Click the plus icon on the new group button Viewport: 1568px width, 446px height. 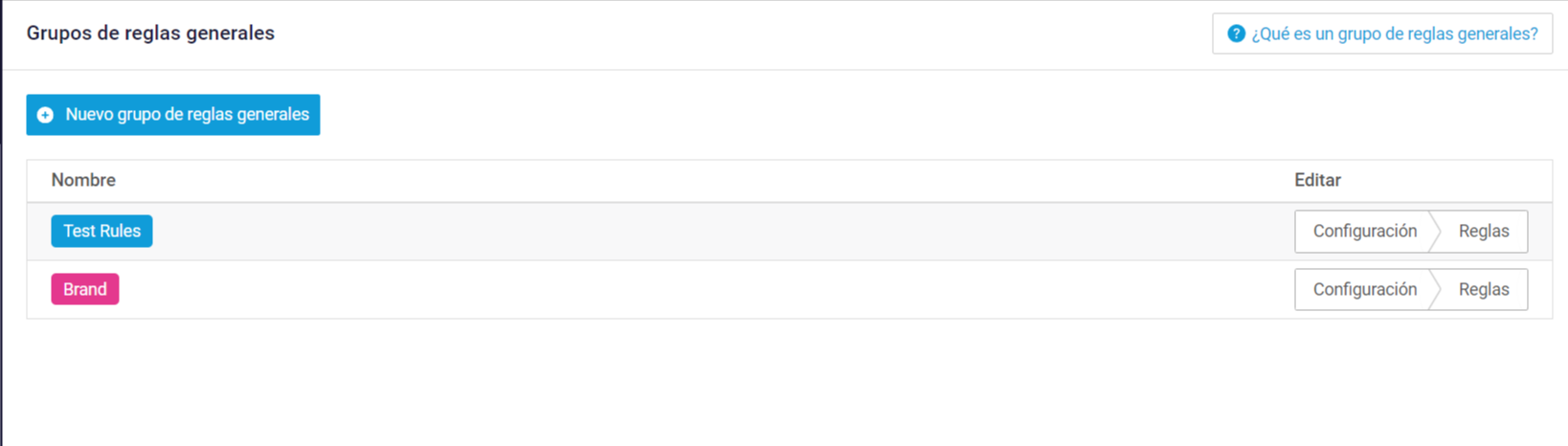(45, 115)
